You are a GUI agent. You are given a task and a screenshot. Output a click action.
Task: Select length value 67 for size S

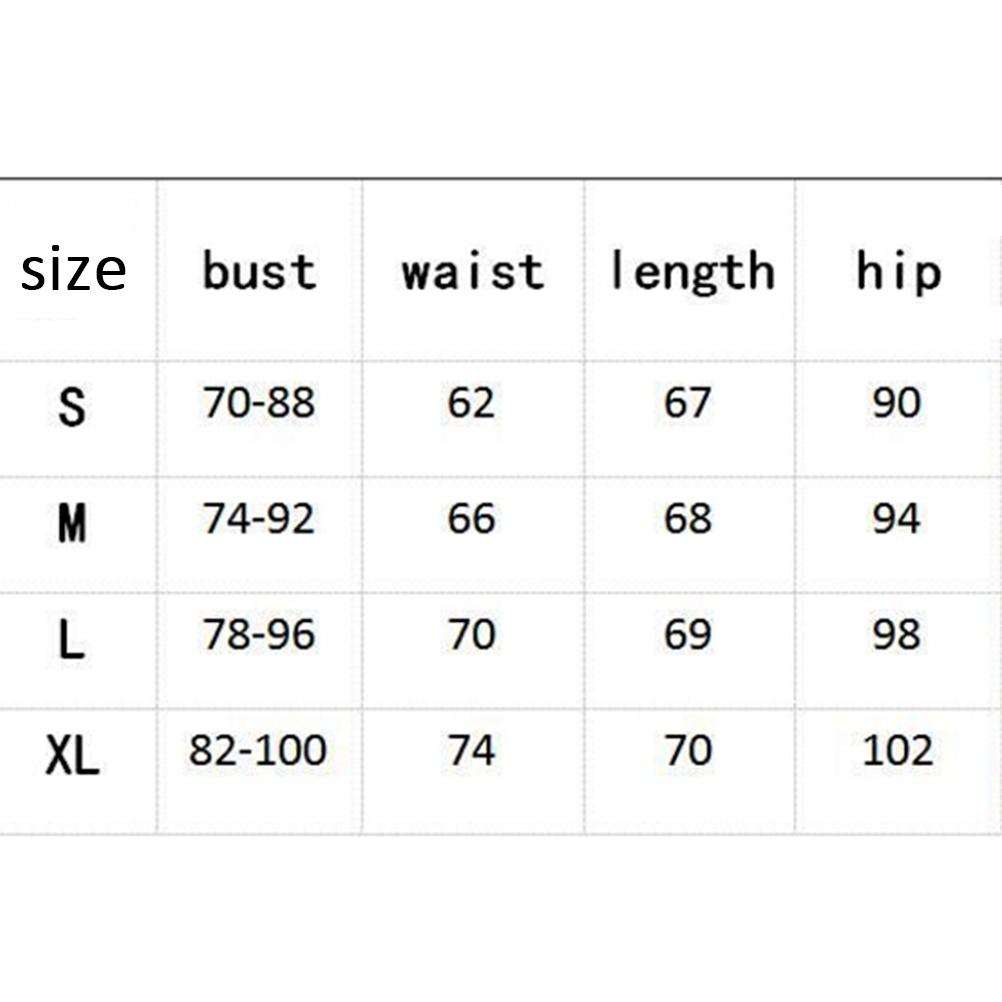pos(688,403)
